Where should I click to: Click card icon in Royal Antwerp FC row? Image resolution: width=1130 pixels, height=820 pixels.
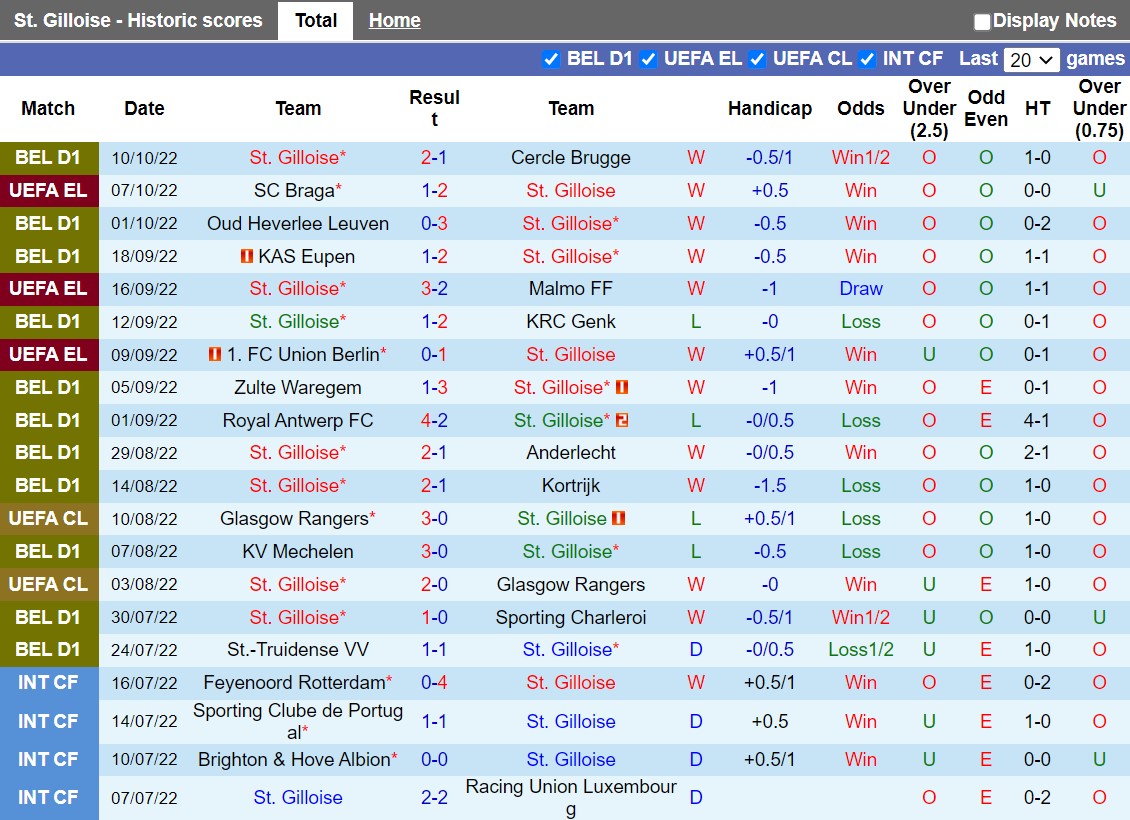tap(623, 420)
